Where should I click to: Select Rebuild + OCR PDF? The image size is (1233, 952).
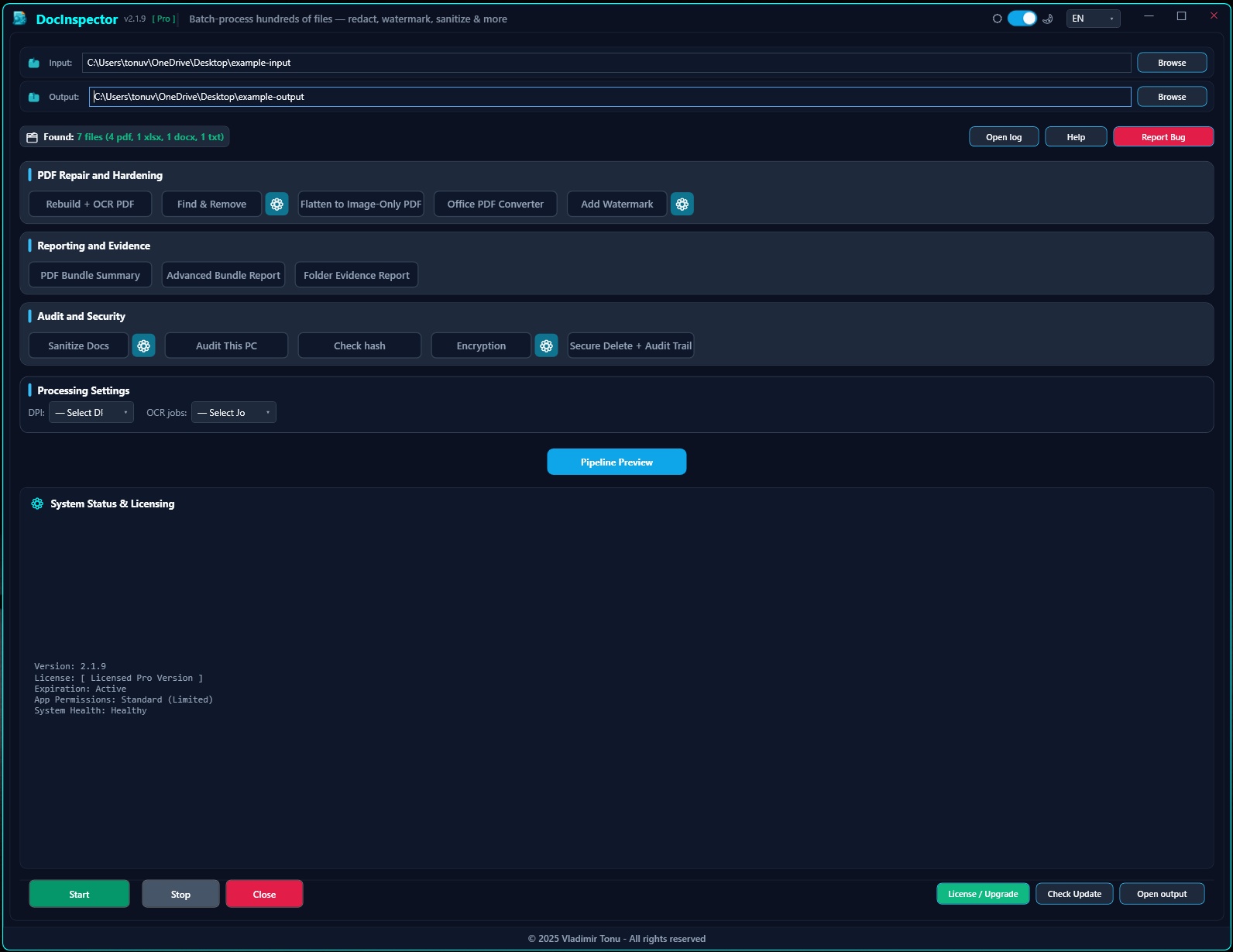pos(90,204)
